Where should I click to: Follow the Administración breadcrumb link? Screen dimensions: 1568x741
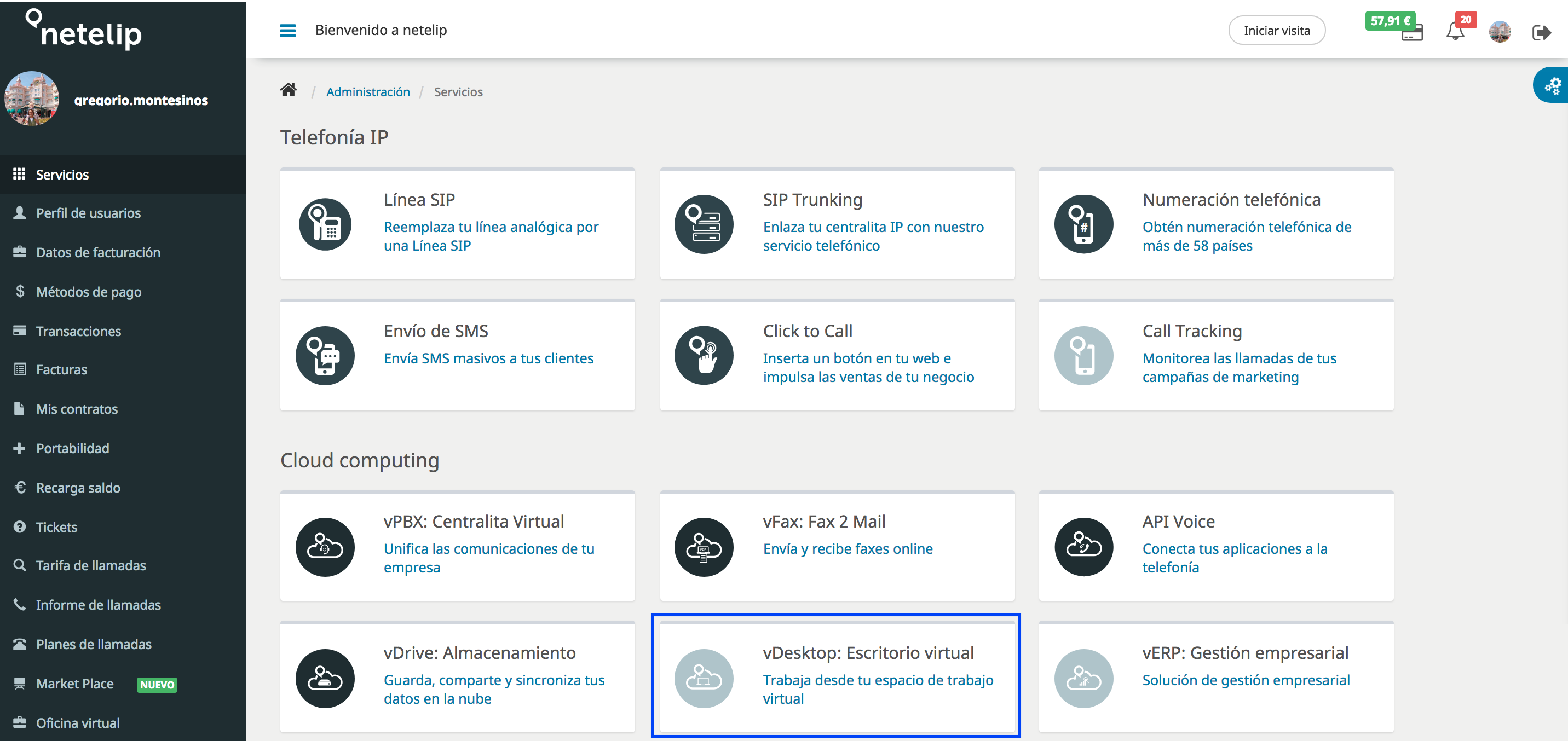pos(368,92)
